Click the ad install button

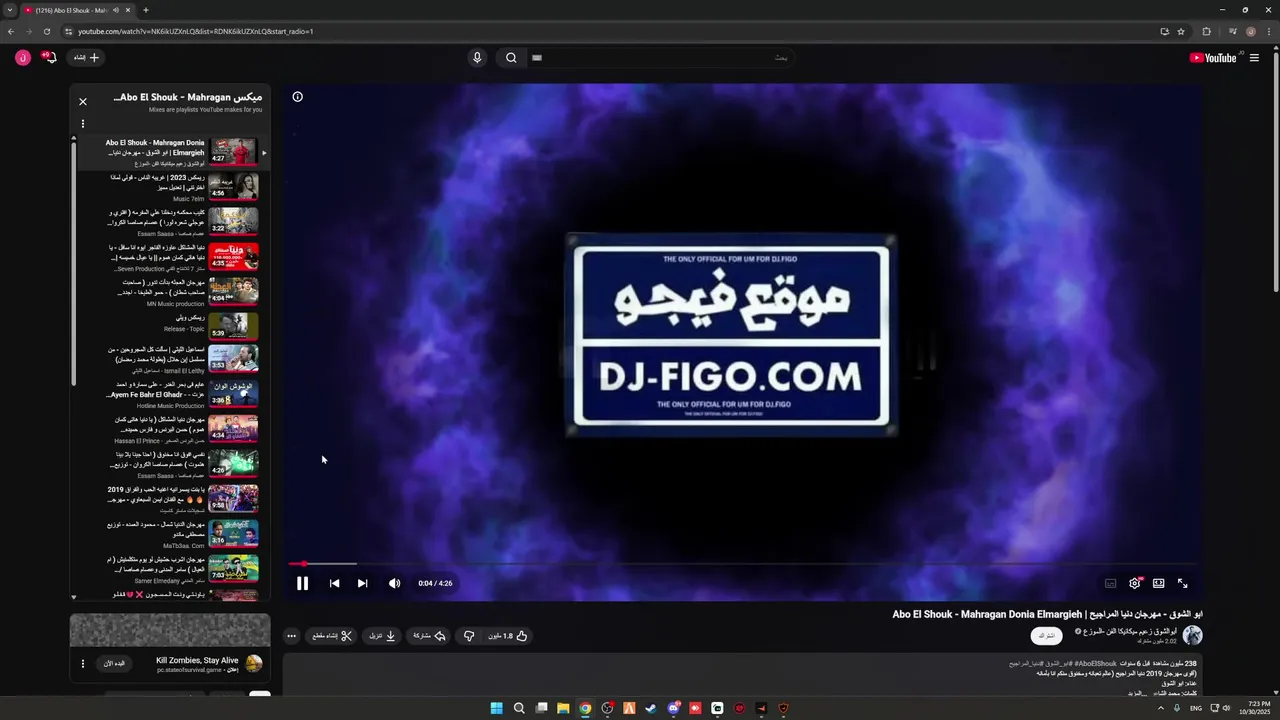point(113,664)
